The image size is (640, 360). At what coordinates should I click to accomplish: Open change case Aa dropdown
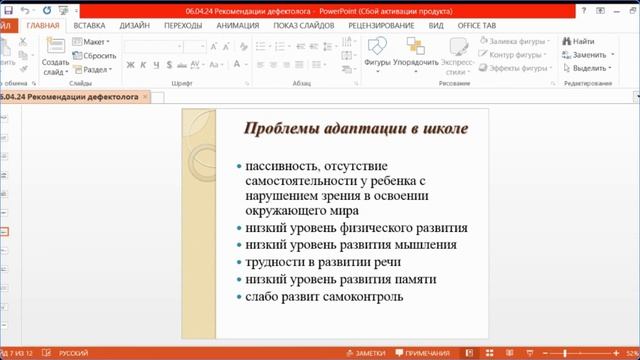point(216,65)
